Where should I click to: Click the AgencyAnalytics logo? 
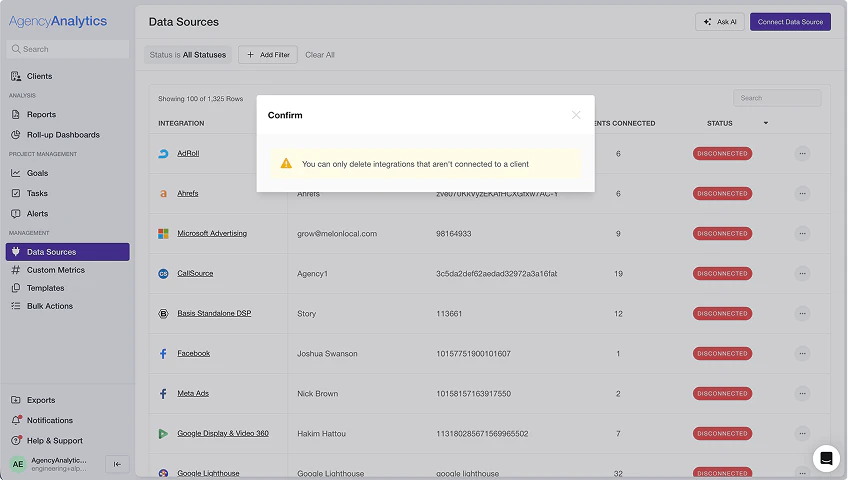pos(58,21)
